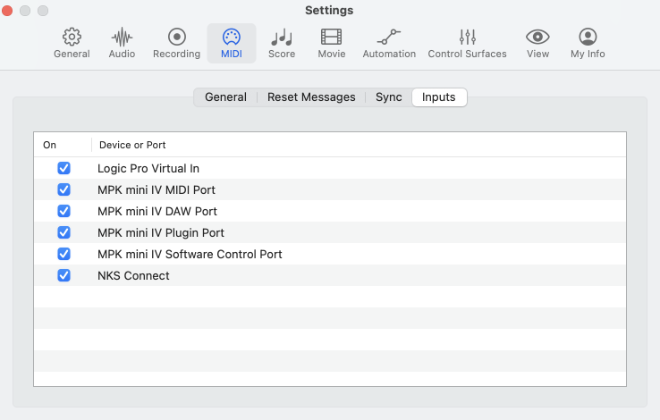Open Score settings notes icon

click(x=282, y=37)
